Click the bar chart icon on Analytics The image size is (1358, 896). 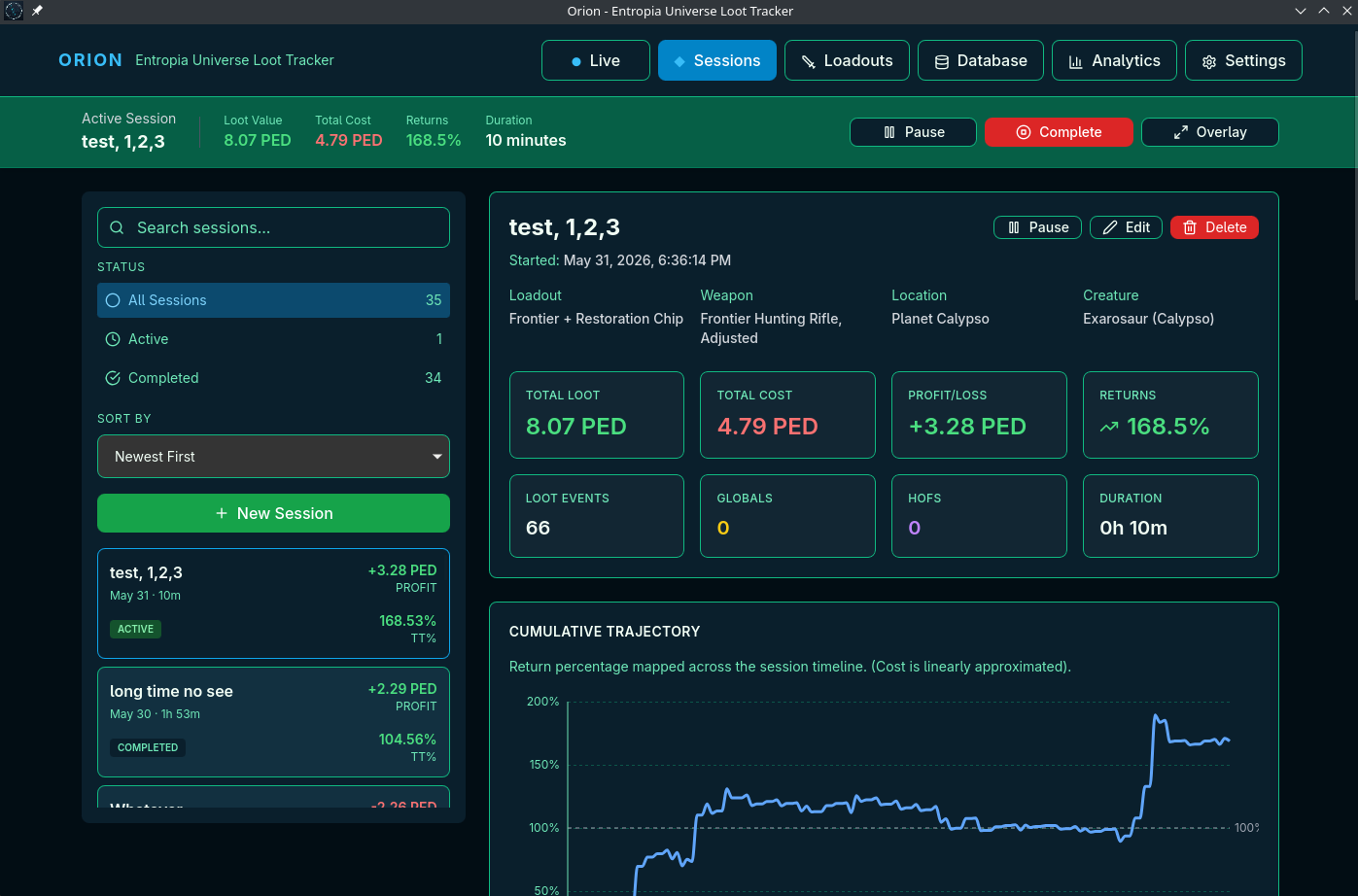(1075, 61)
